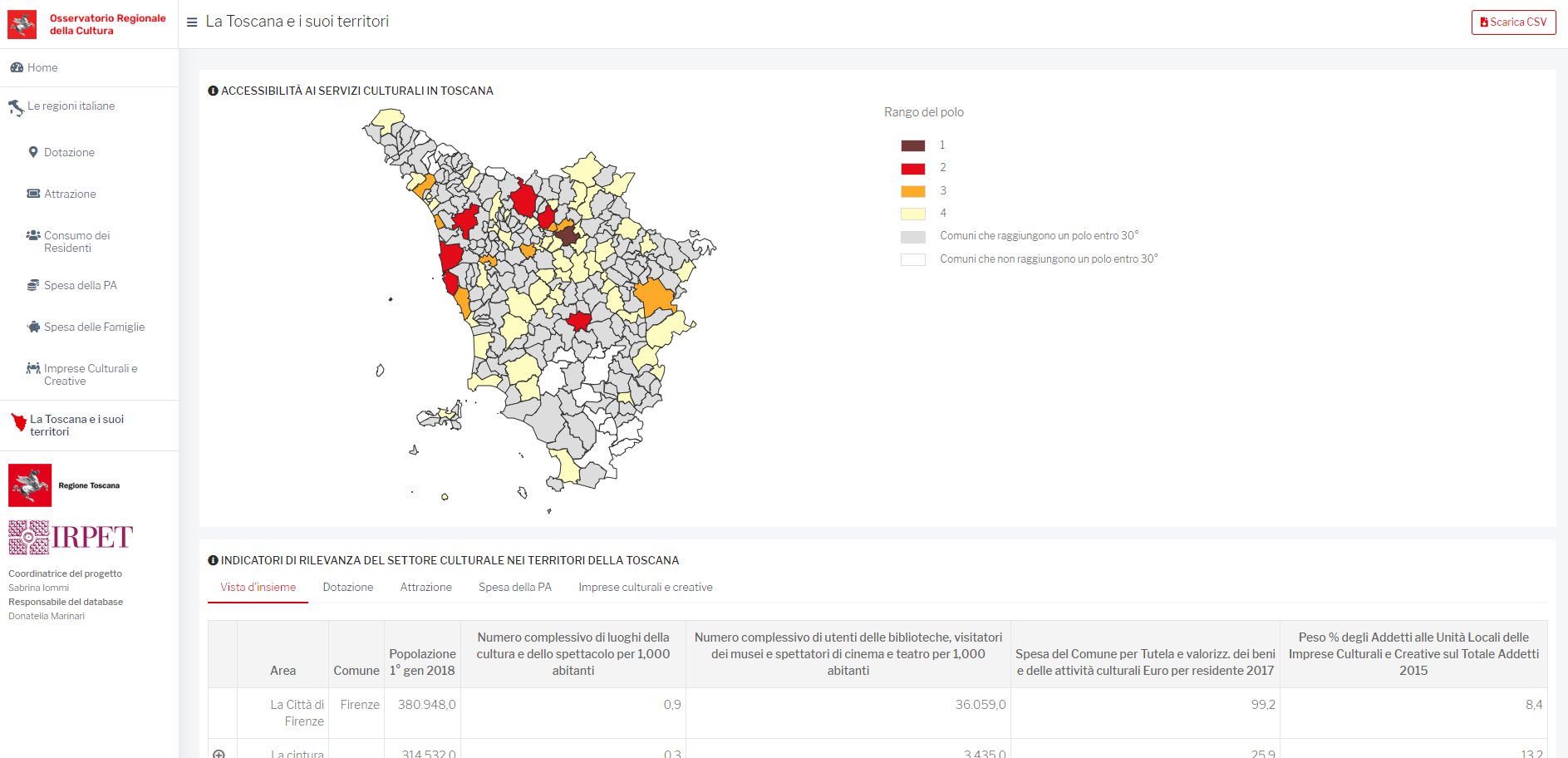Click the large orange municipality on eastern map

tap(654, 297)
